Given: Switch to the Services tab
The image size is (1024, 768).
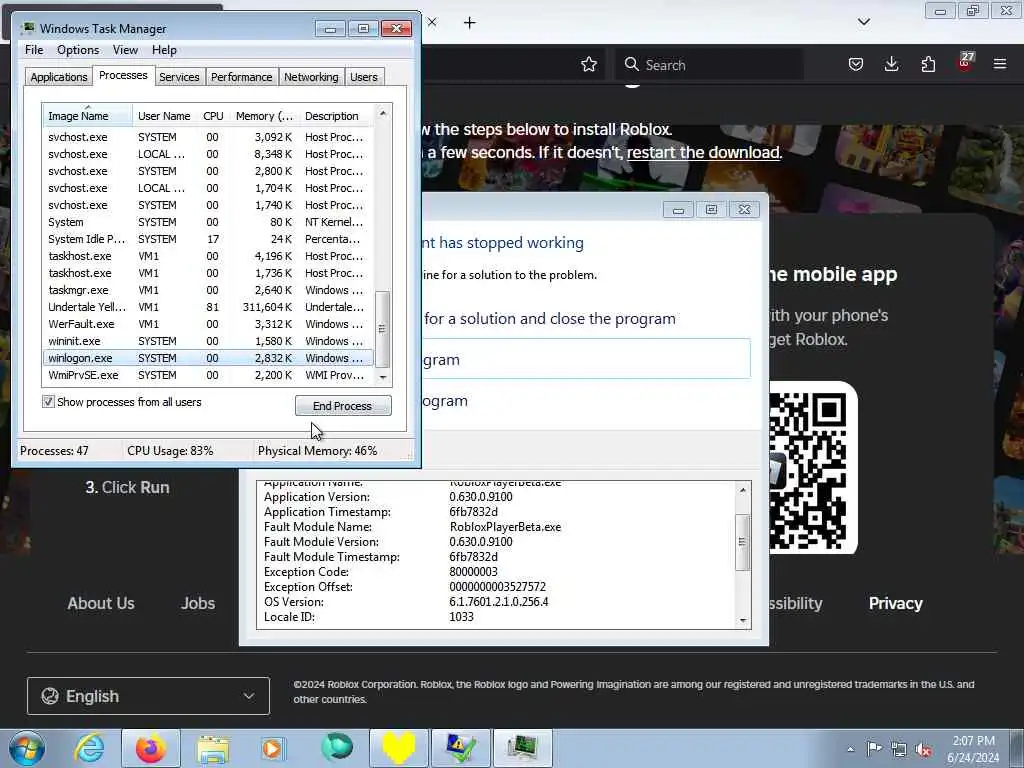Looking at the screenshot, I should pyautogui.click(x=179, y=77).
